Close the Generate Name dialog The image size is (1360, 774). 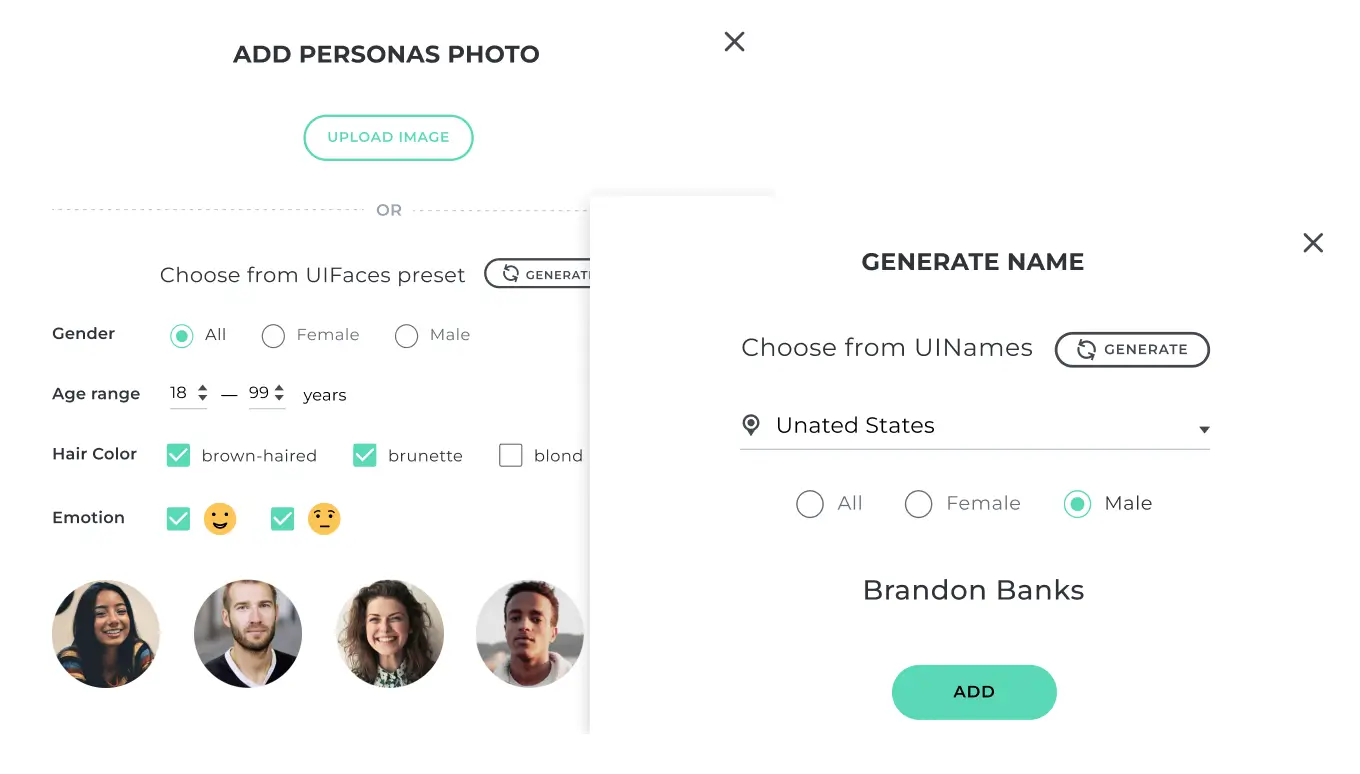(1313, 243)
